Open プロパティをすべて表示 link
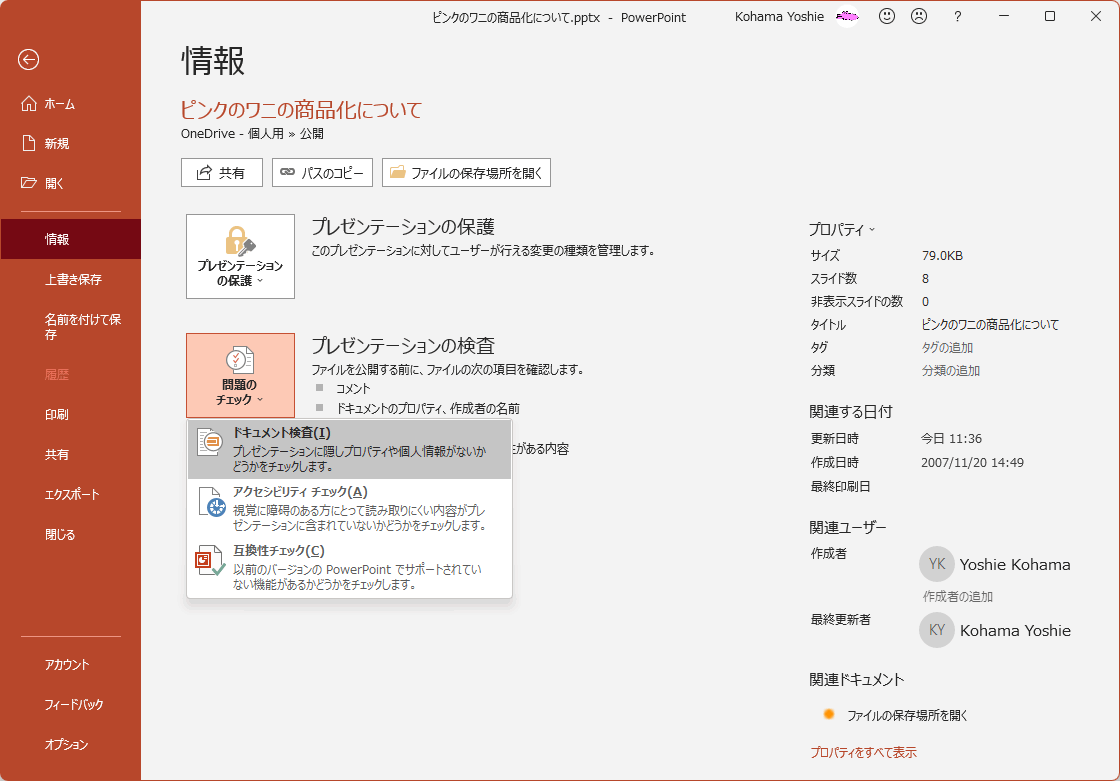 pos(862,753)
